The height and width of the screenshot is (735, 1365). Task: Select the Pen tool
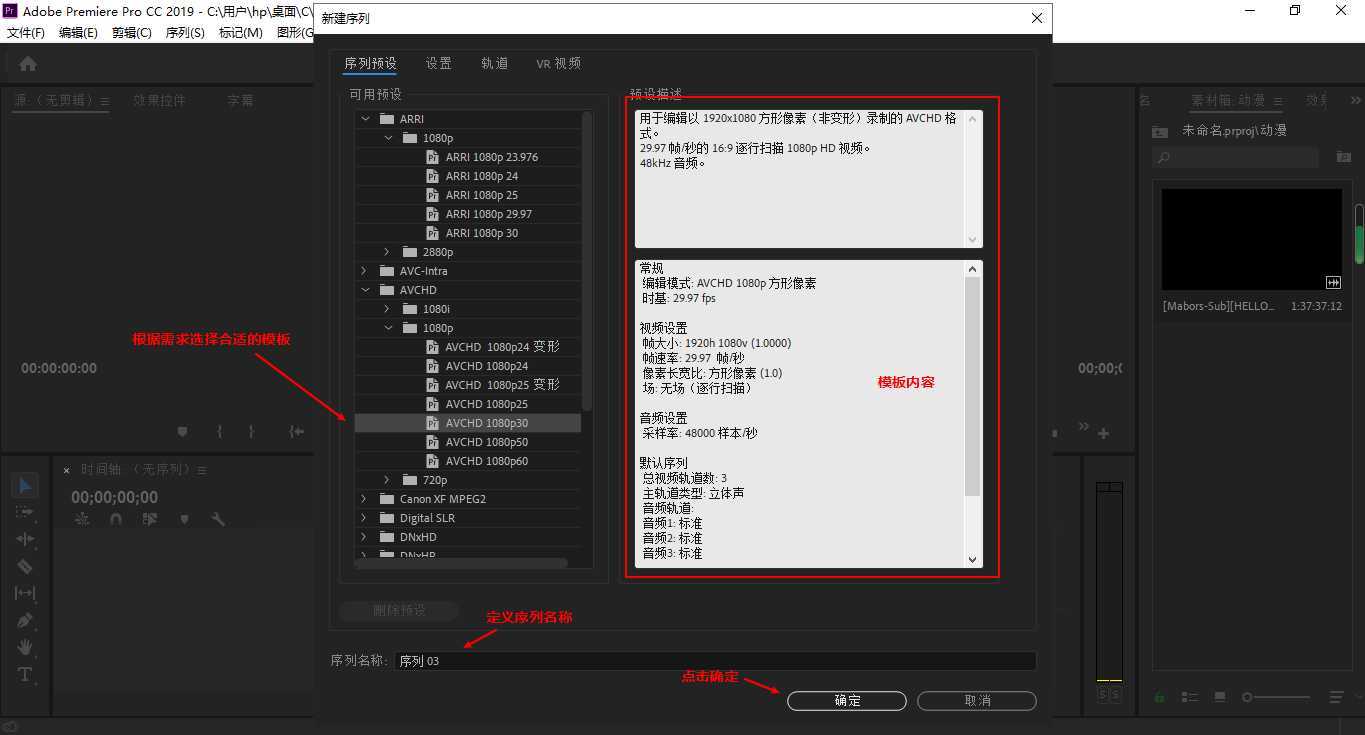[25, 620]
